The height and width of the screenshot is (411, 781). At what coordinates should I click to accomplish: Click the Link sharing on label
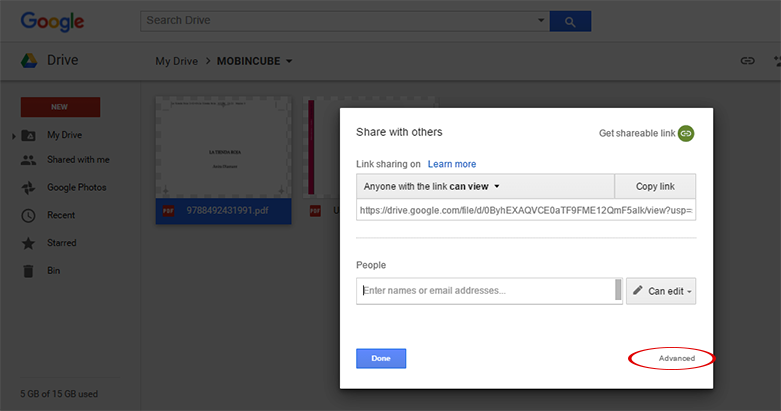[388, 164]
